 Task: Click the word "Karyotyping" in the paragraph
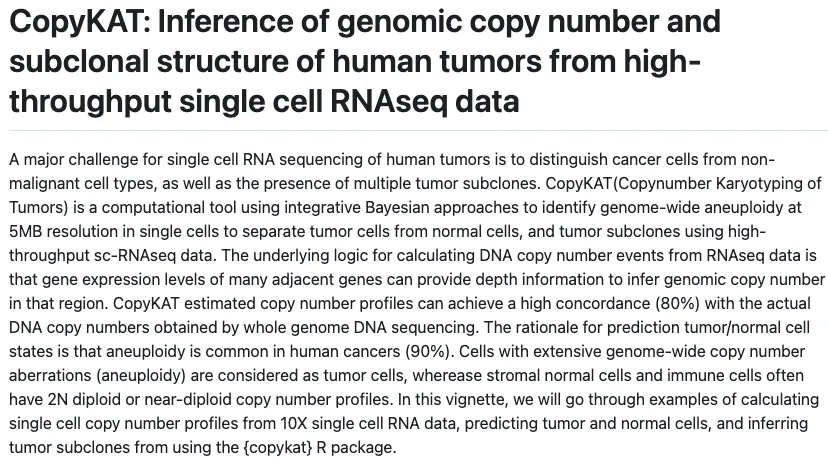pyautogui.click(x=761, y=184)
